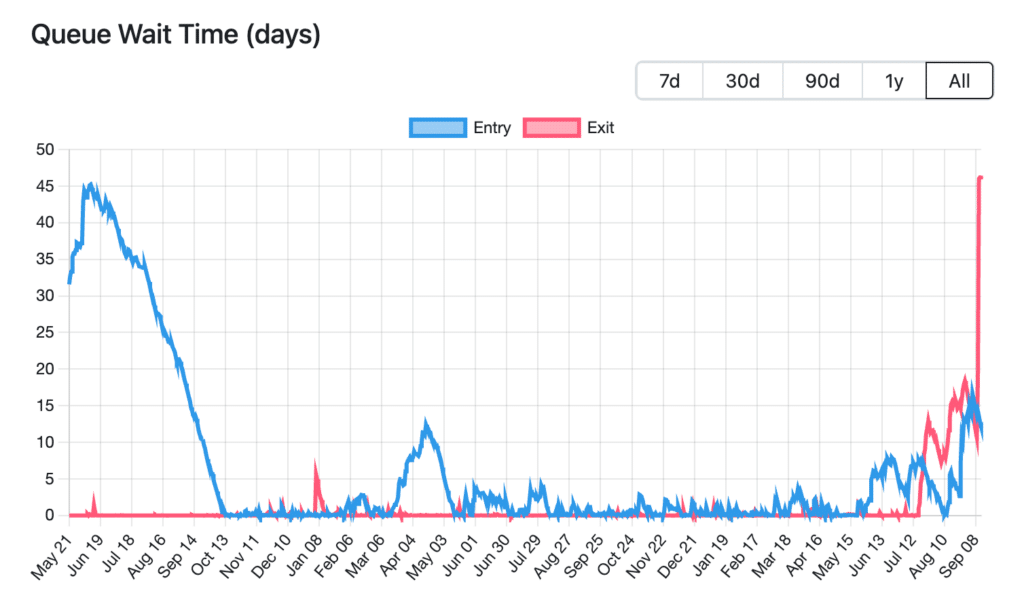Screen dimensions: 1024x606
Task: Click the Oct 13 axis label
Action: tap(209, 555)
